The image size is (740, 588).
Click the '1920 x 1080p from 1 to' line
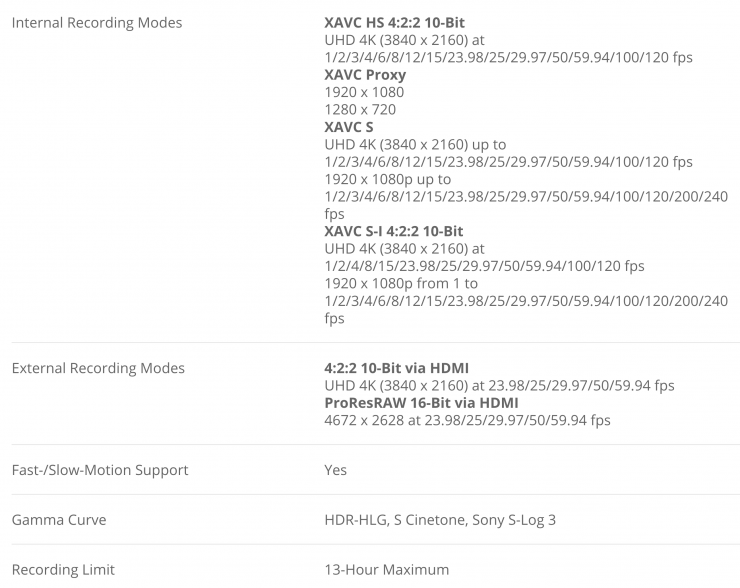click(401, 283)
